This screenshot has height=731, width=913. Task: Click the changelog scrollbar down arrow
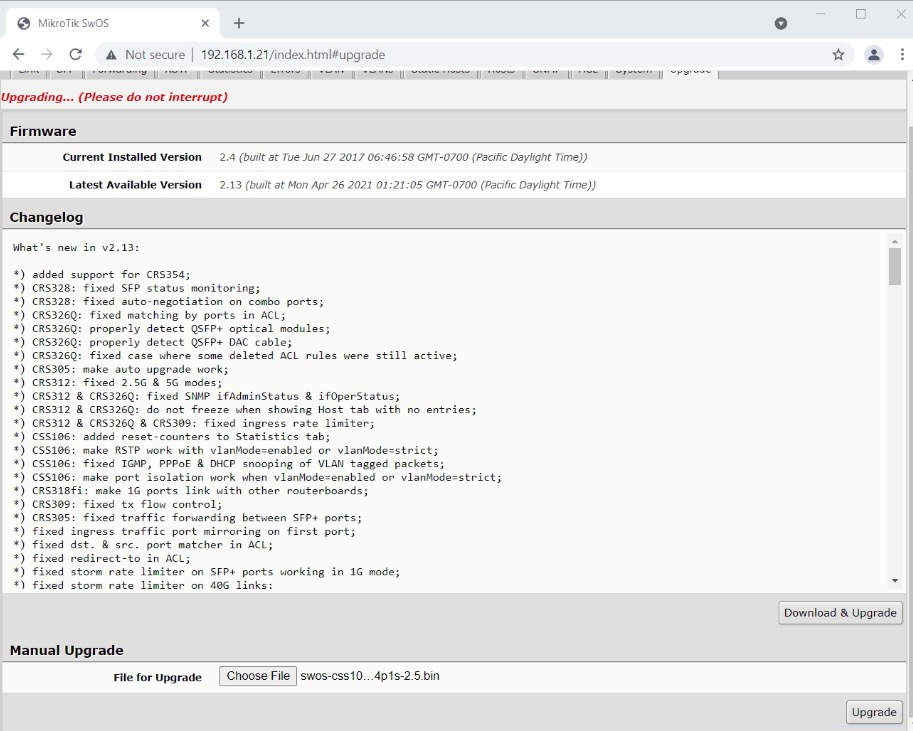(x=894, y=581)
